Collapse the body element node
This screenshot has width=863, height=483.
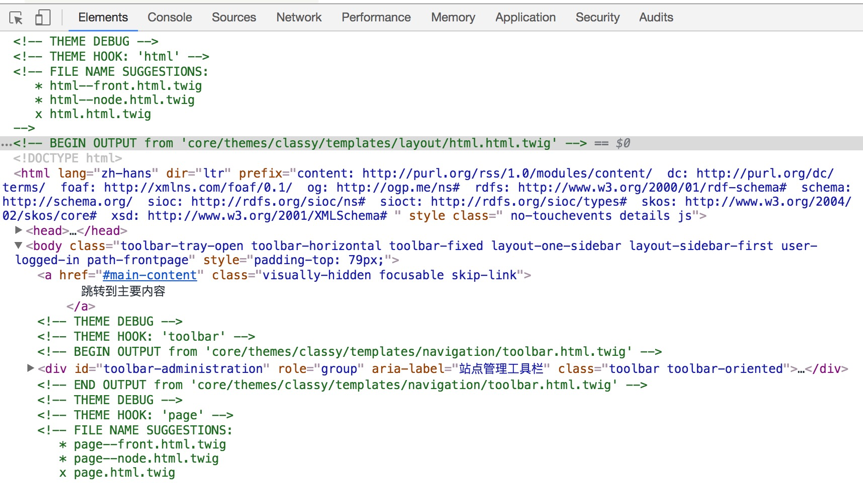point(18,245)
